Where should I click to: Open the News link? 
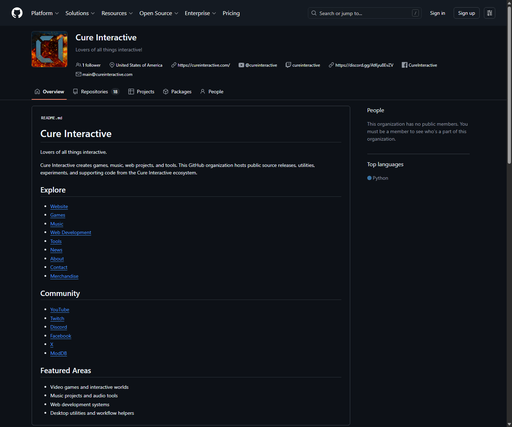pyautogui.click(x=56, y=250)
